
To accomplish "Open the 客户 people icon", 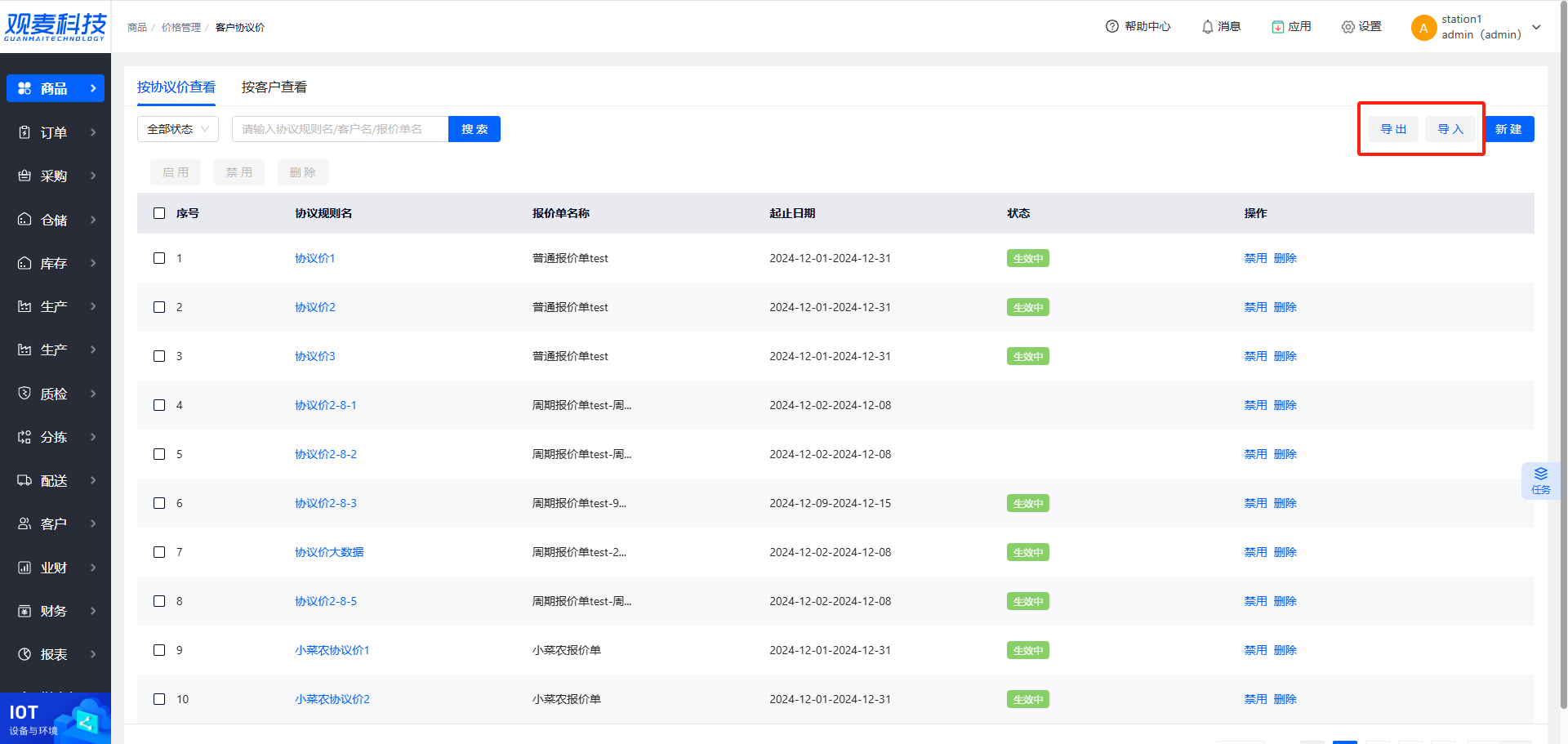I will (24, 523).
